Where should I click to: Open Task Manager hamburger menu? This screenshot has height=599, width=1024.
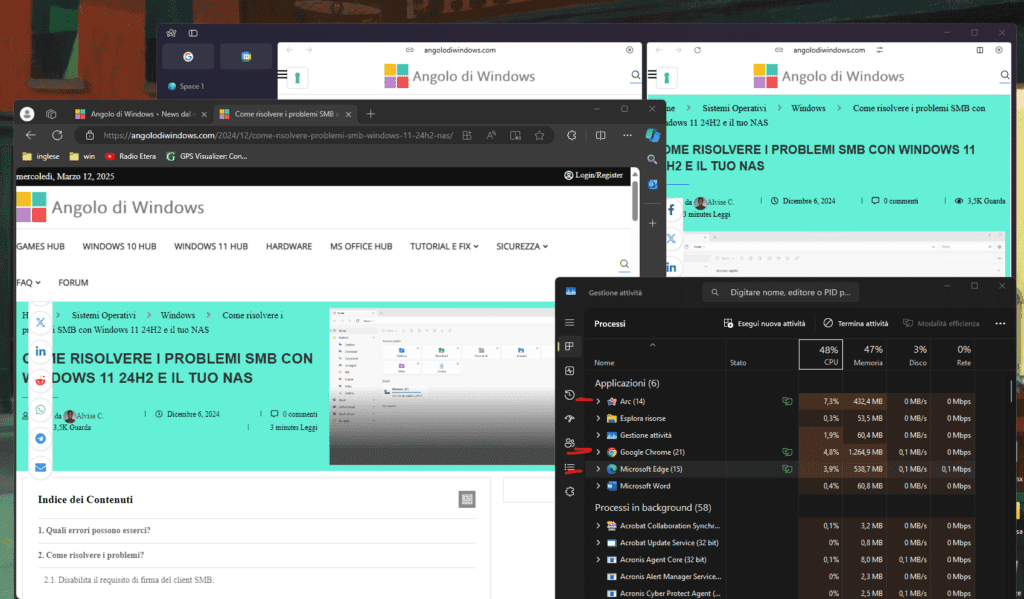coord(570,323)
